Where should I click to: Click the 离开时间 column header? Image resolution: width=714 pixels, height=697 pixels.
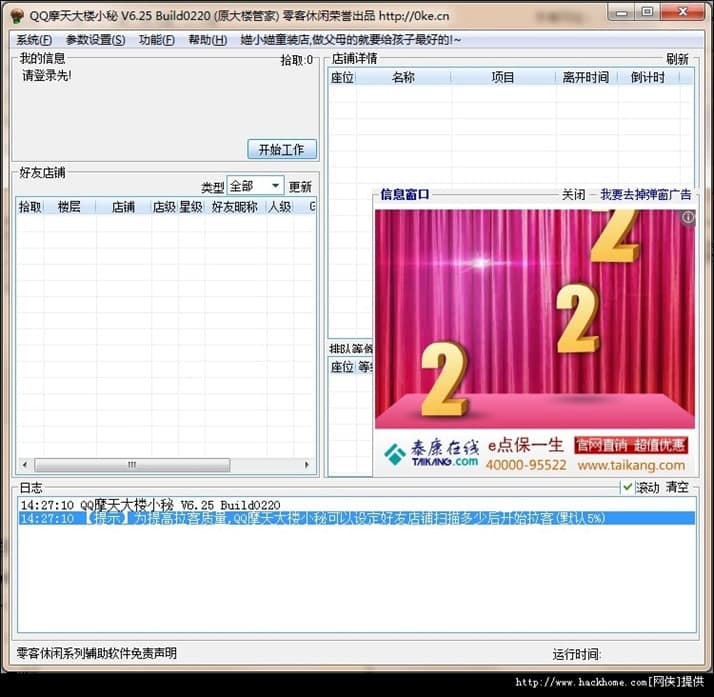point(586,77)
